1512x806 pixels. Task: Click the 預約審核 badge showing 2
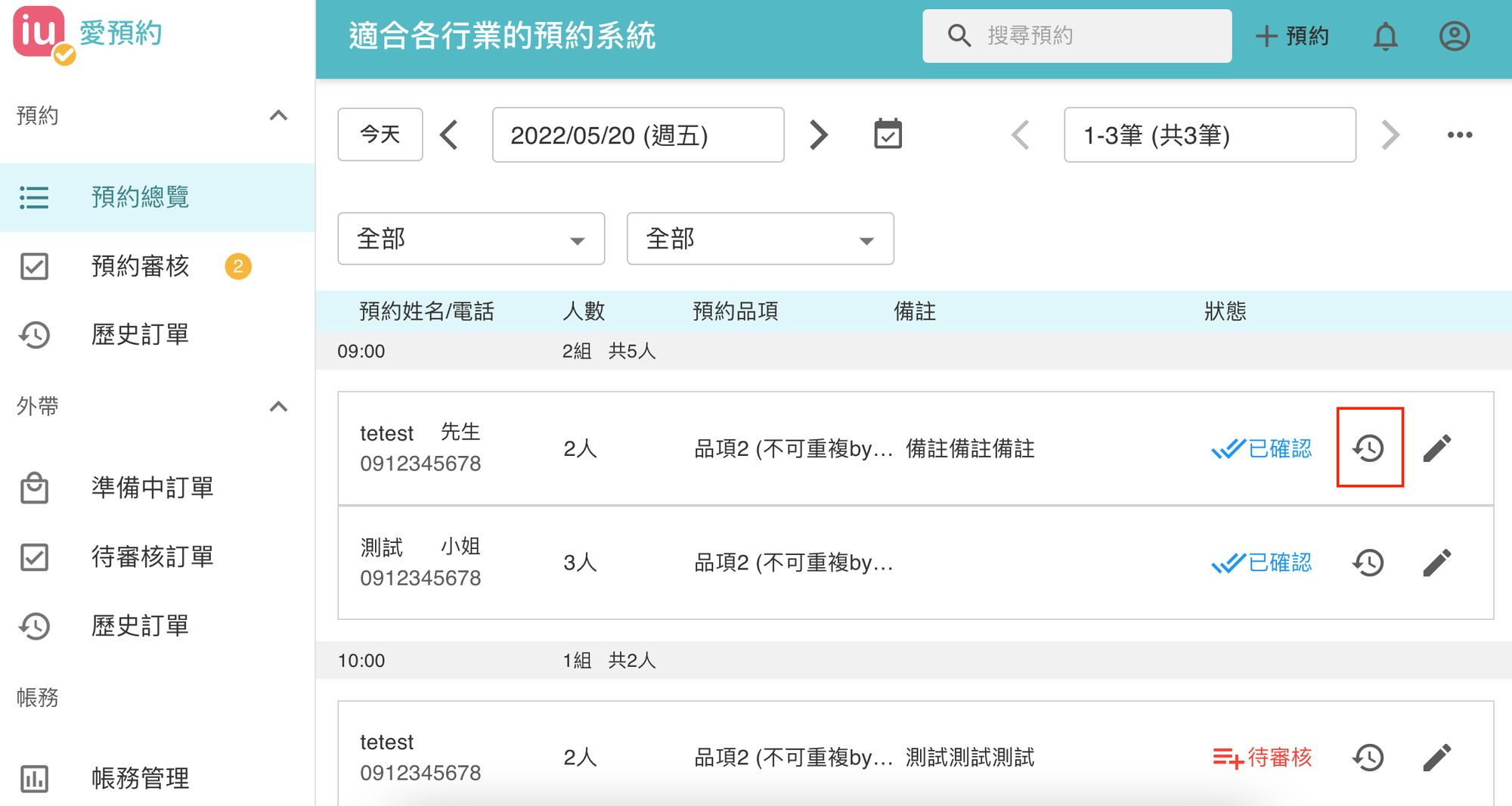238,266
